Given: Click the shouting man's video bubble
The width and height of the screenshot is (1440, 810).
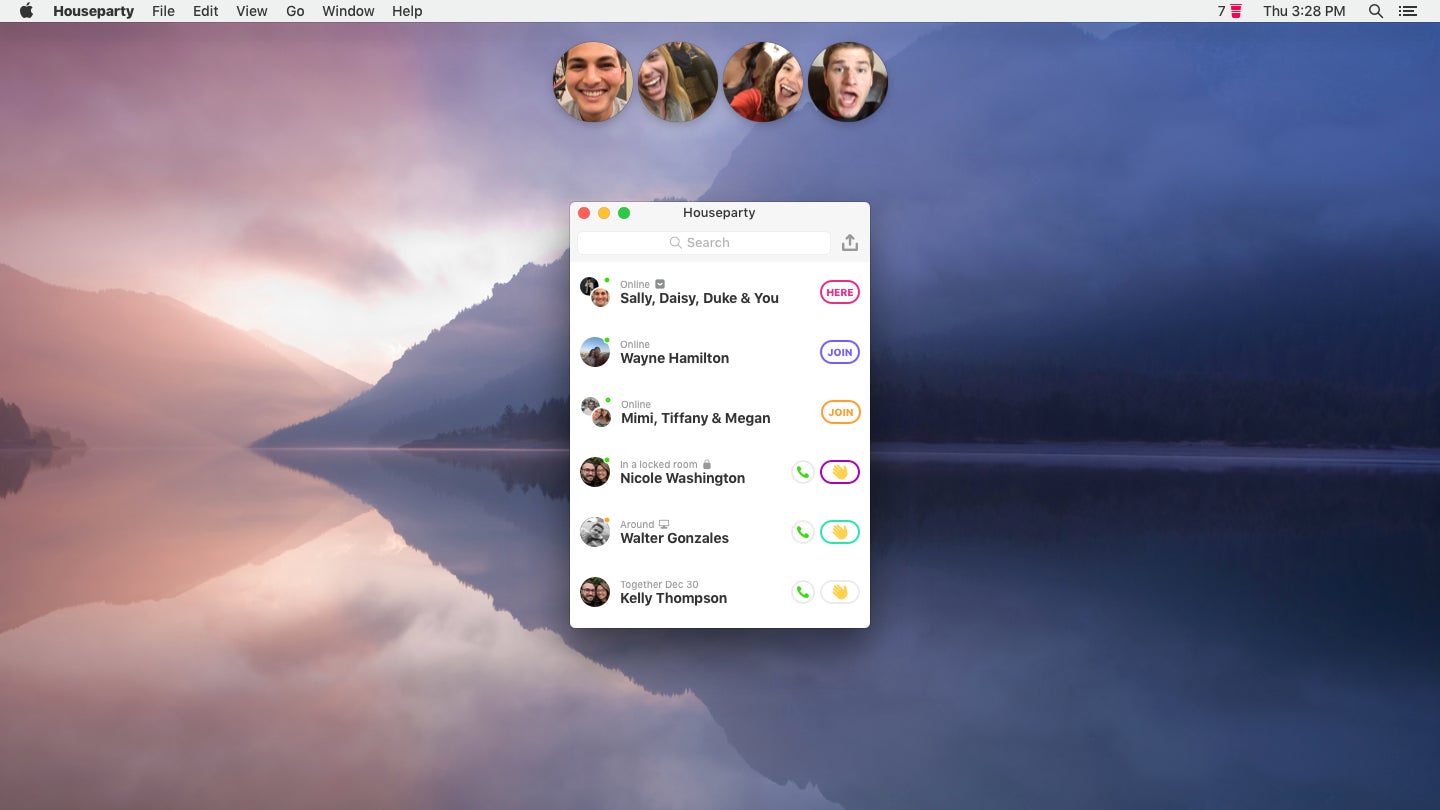Looking at the screenshot, I should [x=848, y=82].
